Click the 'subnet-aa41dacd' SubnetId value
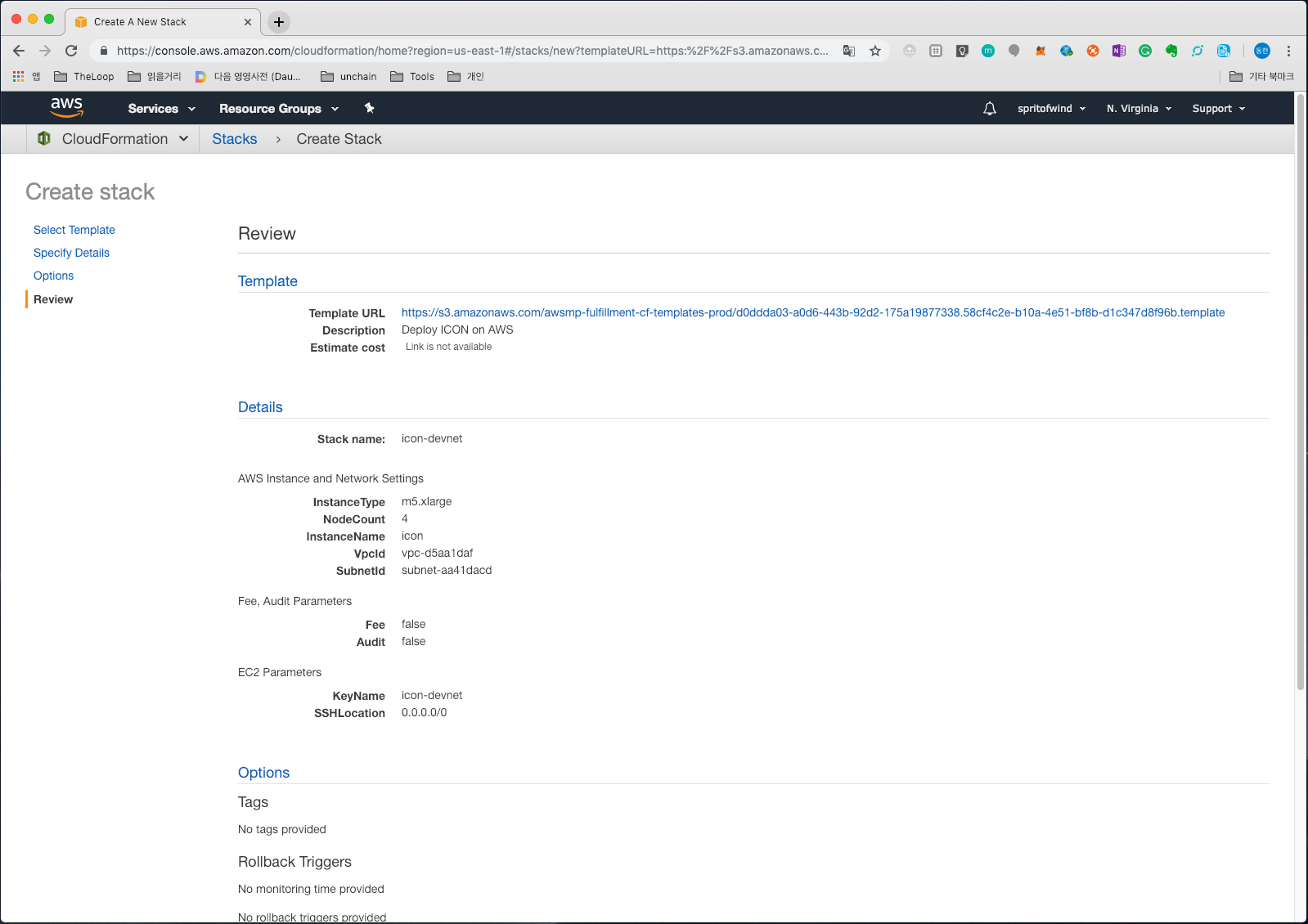 [447, 570]
